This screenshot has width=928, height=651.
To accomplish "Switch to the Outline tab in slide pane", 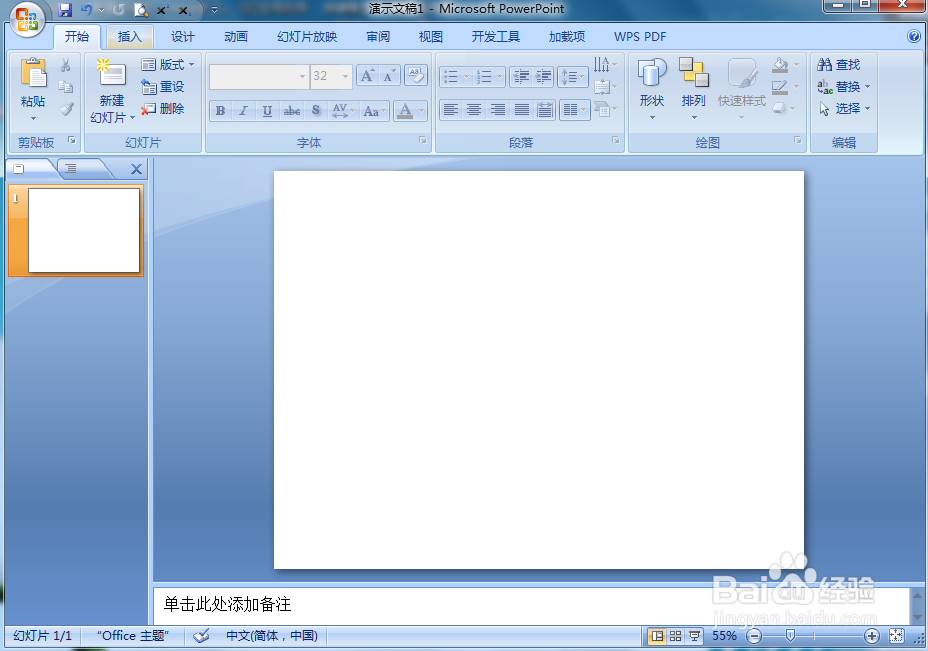I will (x=70, y=169).
